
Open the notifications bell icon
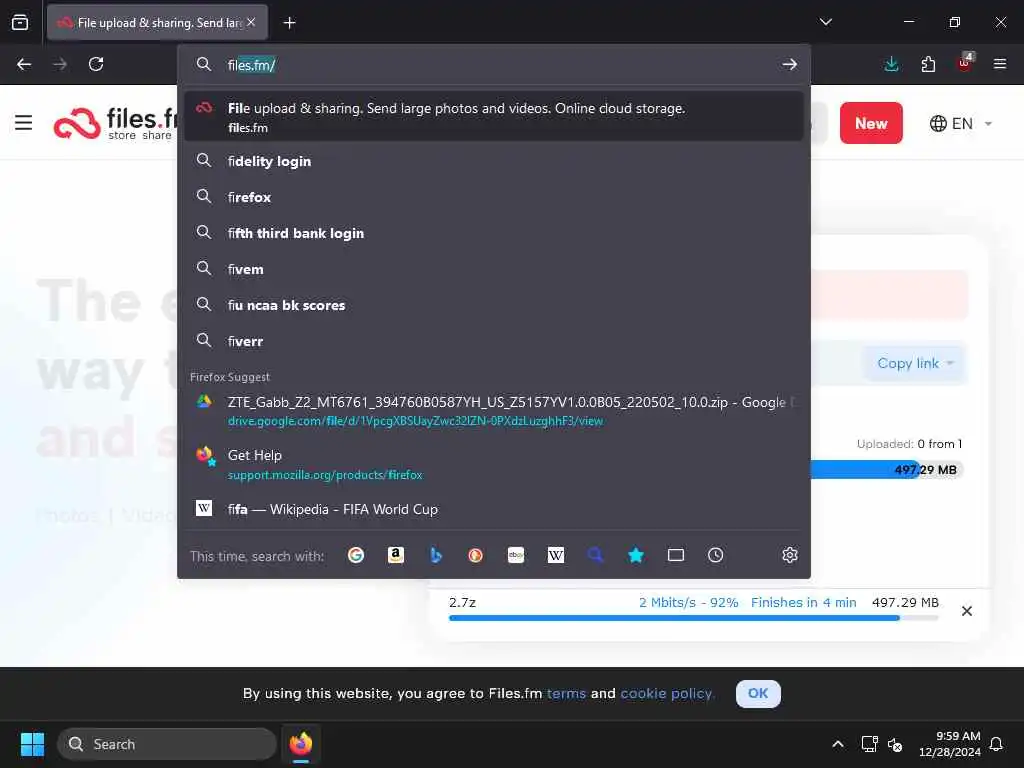click(x=996, y=744)
